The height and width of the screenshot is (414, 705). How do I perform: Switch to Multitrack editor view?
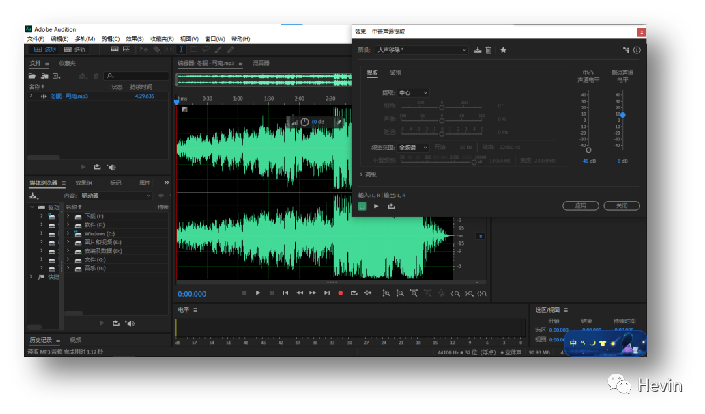click(75, 49)
